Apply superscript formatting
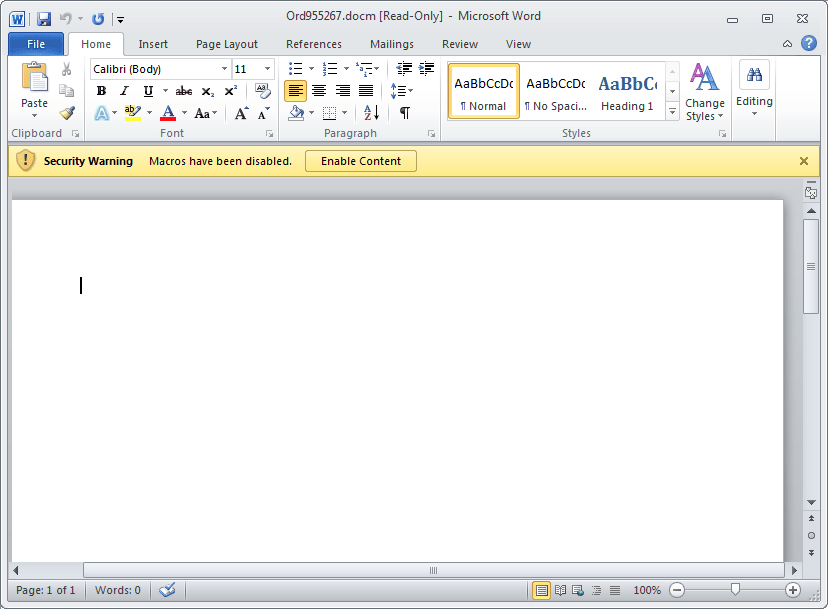 click(231, 91)
